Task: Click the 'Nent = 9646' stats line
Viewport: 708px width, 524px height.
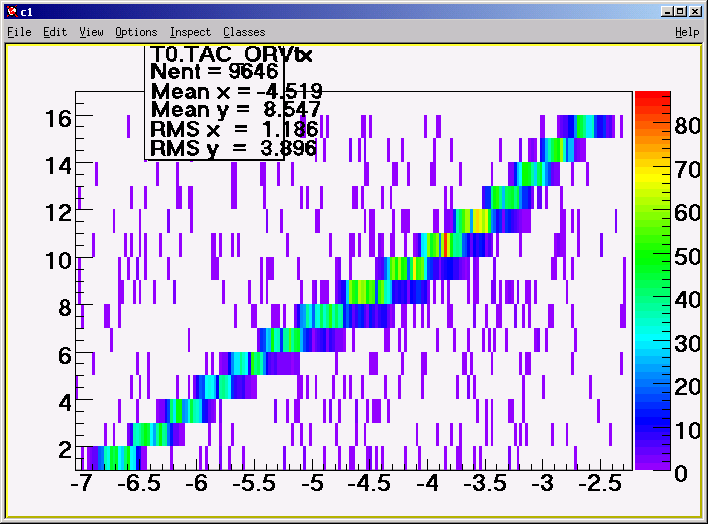Action: (214, 71)
